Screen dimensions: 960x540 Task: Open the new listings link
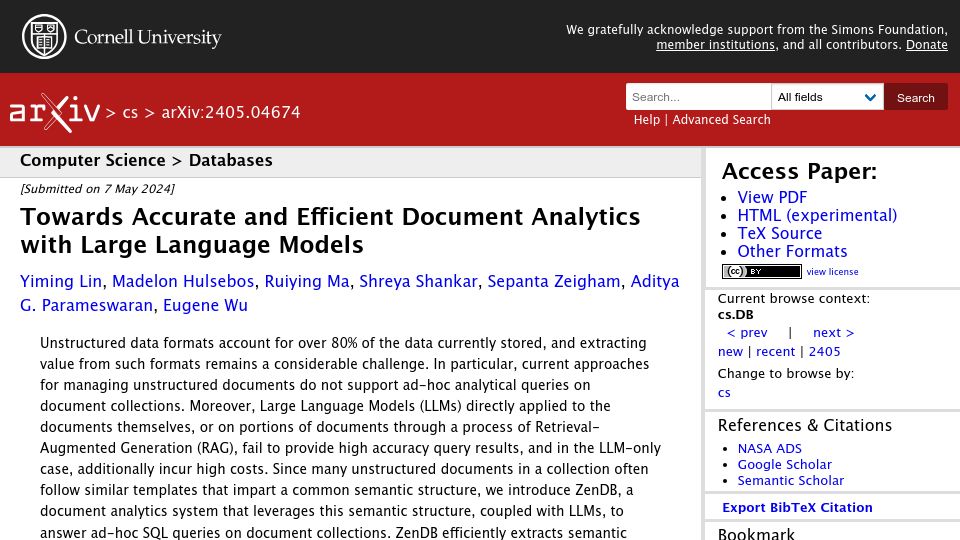[730, 351]
